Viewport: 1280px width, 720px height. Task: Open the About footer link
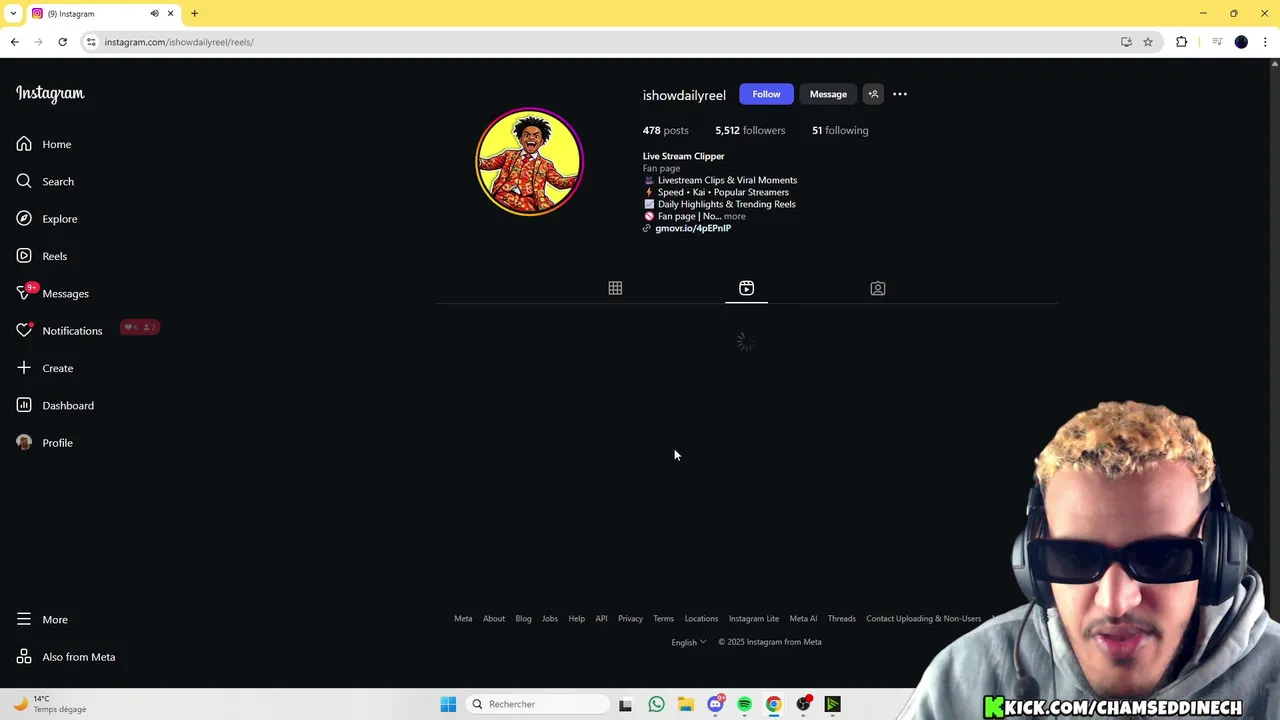click(494, 618)
